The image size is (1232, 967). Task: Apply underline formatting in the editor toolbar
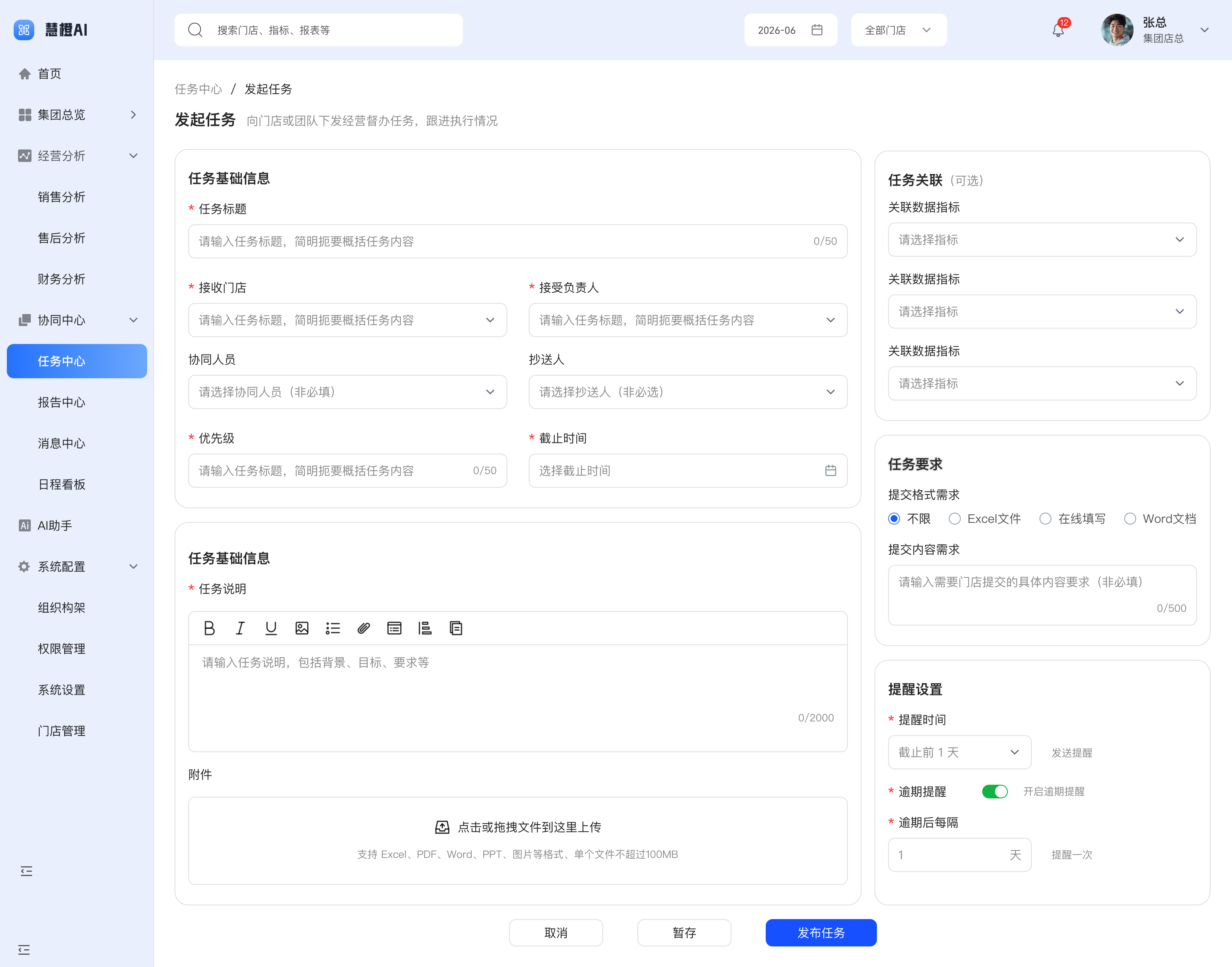pos(271,628)
